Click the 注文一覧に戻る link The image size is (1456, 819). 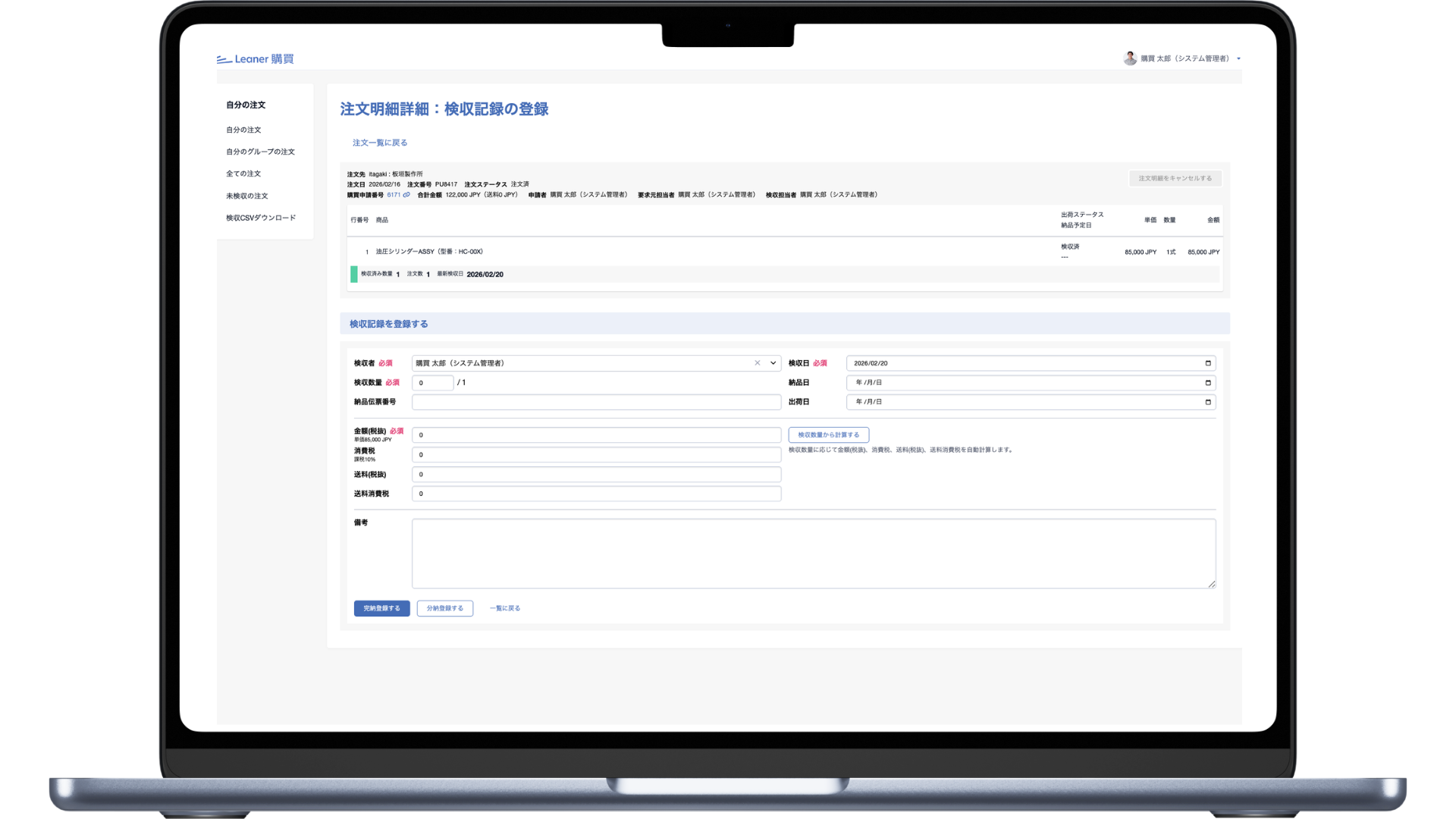pos(379,142)
